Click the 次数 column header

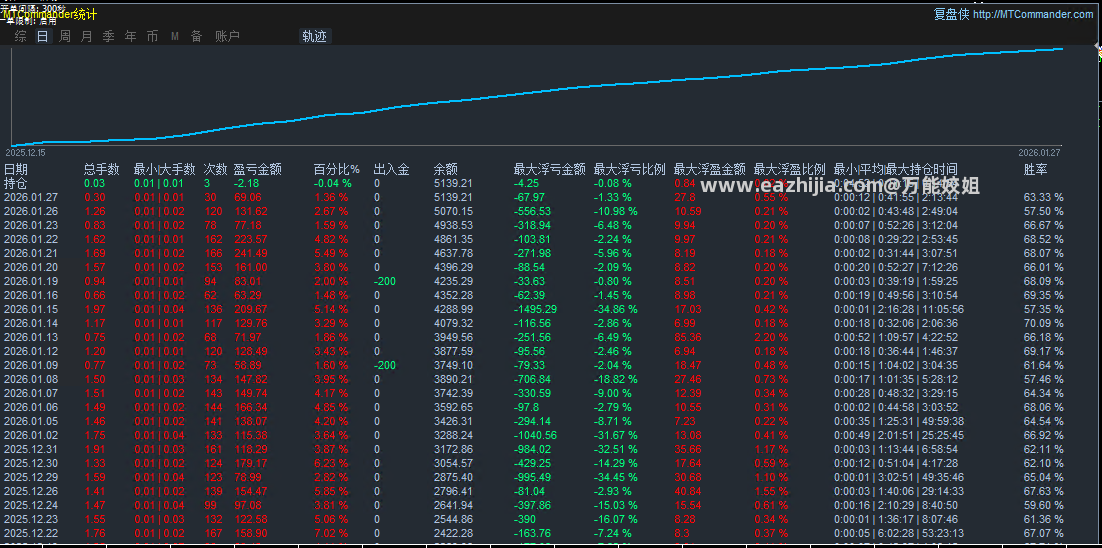215,169
